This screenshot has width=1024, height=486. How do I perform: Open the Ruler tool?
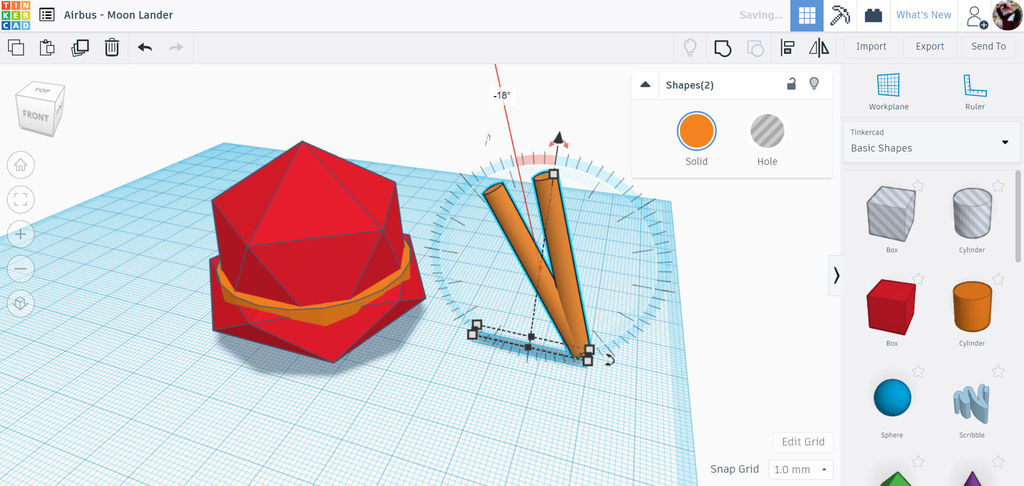tap(974, 91)
